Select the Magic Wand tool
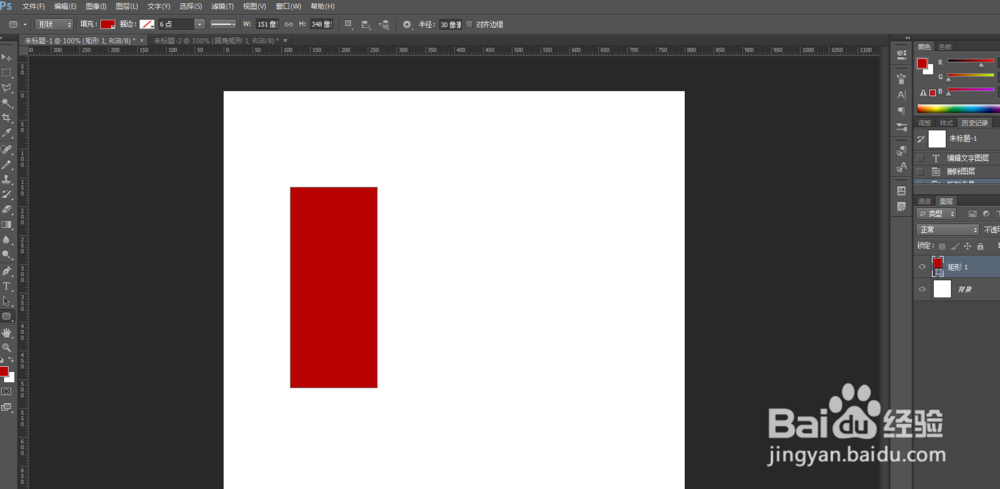Viewport: 1000px width, 489px height. pos(6,103)
